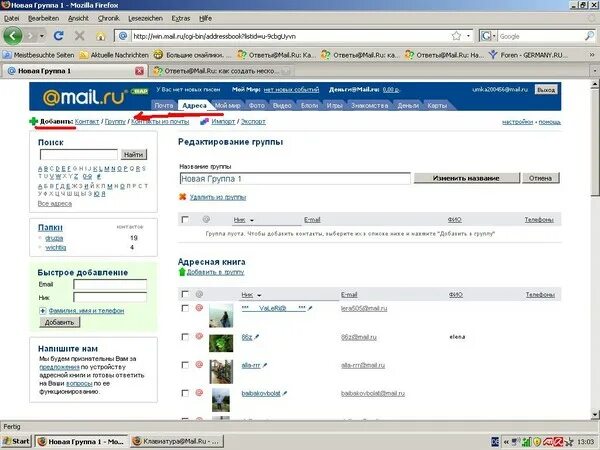Viewport: 600px width, 450px height.
Task: Click the Найти search button
Action: coord(134,155)
